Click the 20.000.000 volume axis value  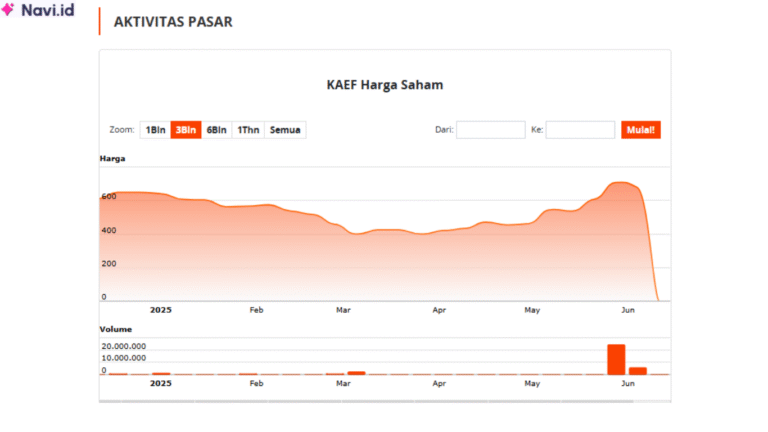[123, 346]
